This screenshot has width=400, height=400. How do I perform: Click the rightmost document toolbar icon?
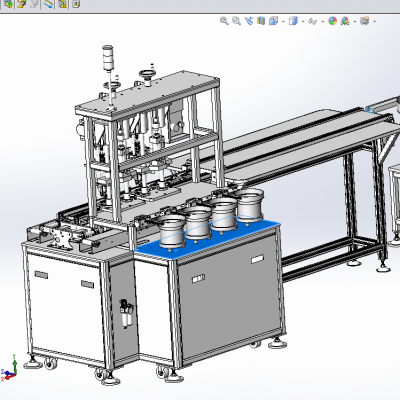[x=76, y=4]
